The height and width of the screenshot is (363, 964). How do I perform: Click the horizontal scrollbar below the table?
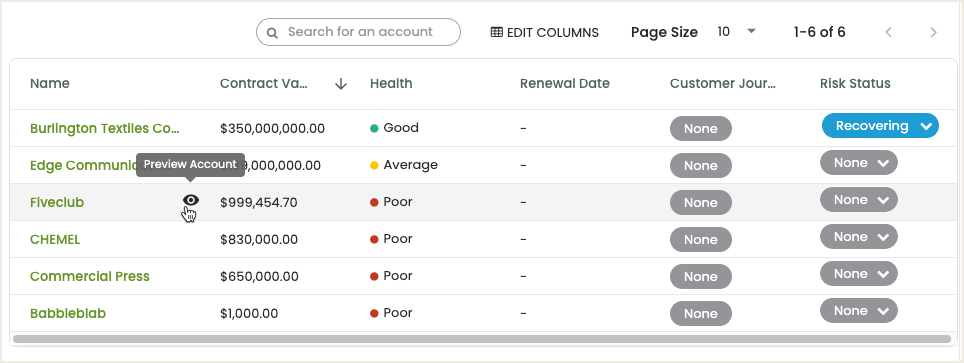[482, 339]
